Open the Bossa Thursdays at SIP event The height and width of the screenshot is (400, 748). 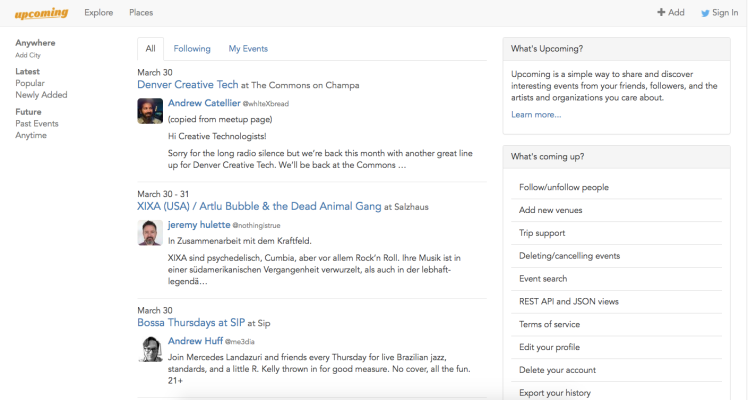tap(191, 323)
